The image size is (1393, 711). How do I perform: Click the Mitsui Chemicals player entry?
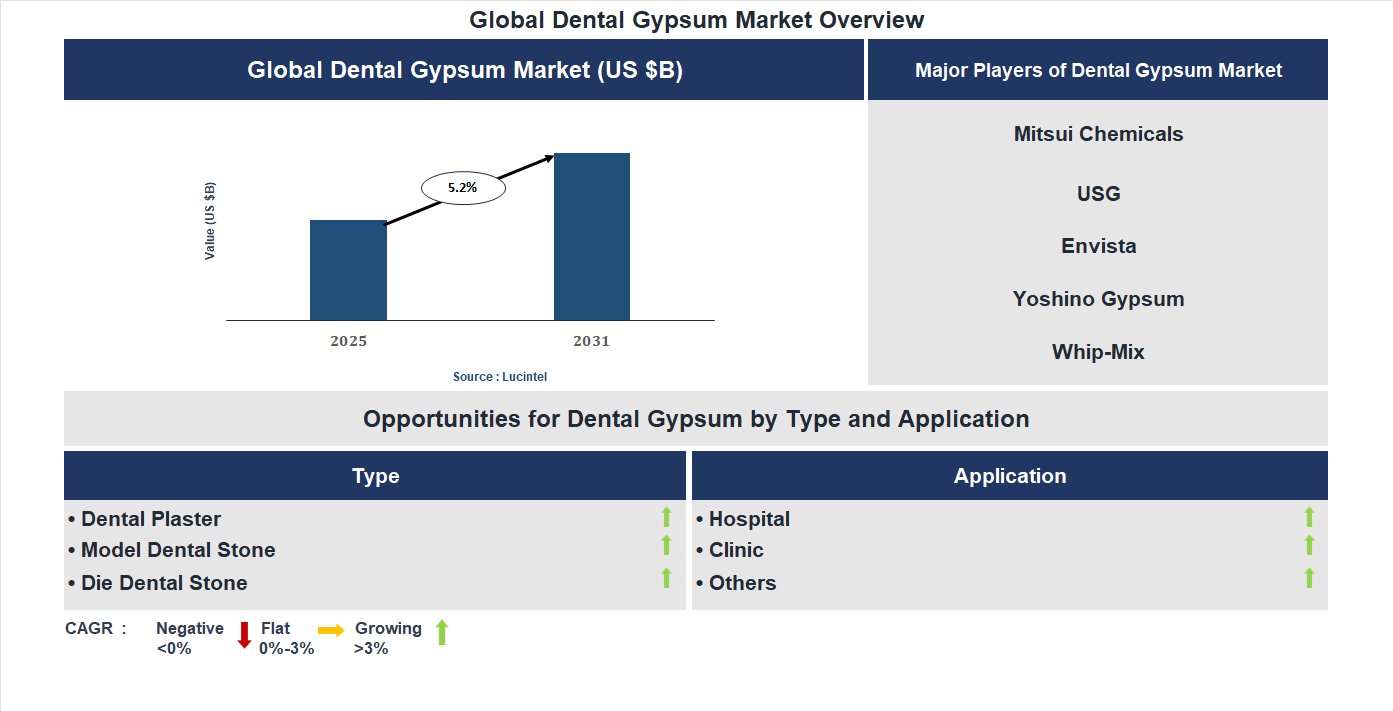pos(1097,133)
